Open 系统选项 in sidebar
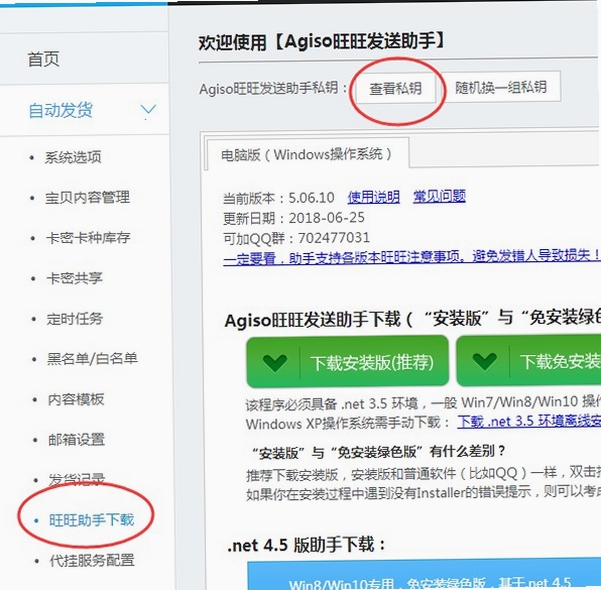The image size is (601, 590). click(x=73, y=157)
